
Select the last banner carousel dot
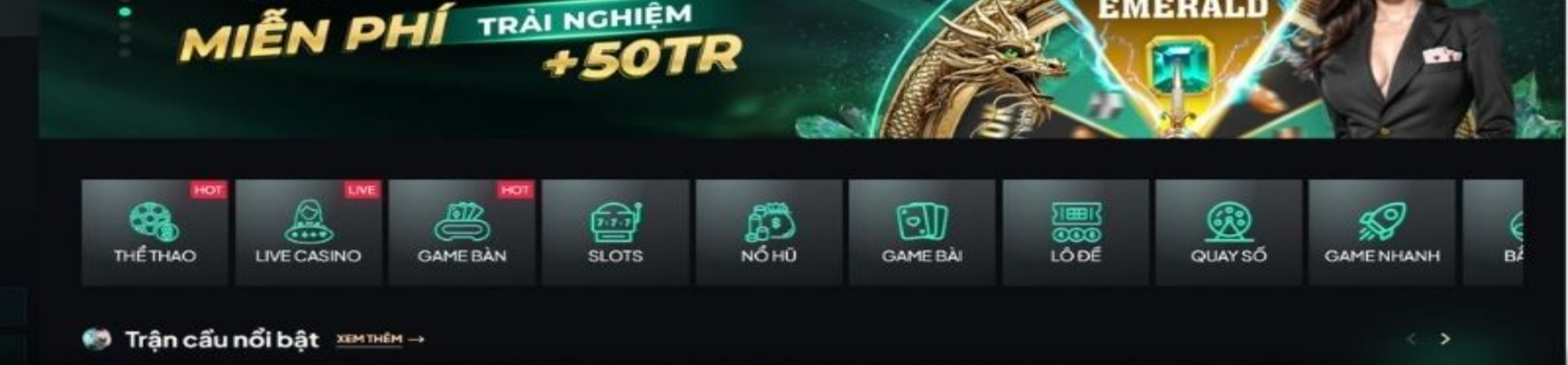pos(125,52)
